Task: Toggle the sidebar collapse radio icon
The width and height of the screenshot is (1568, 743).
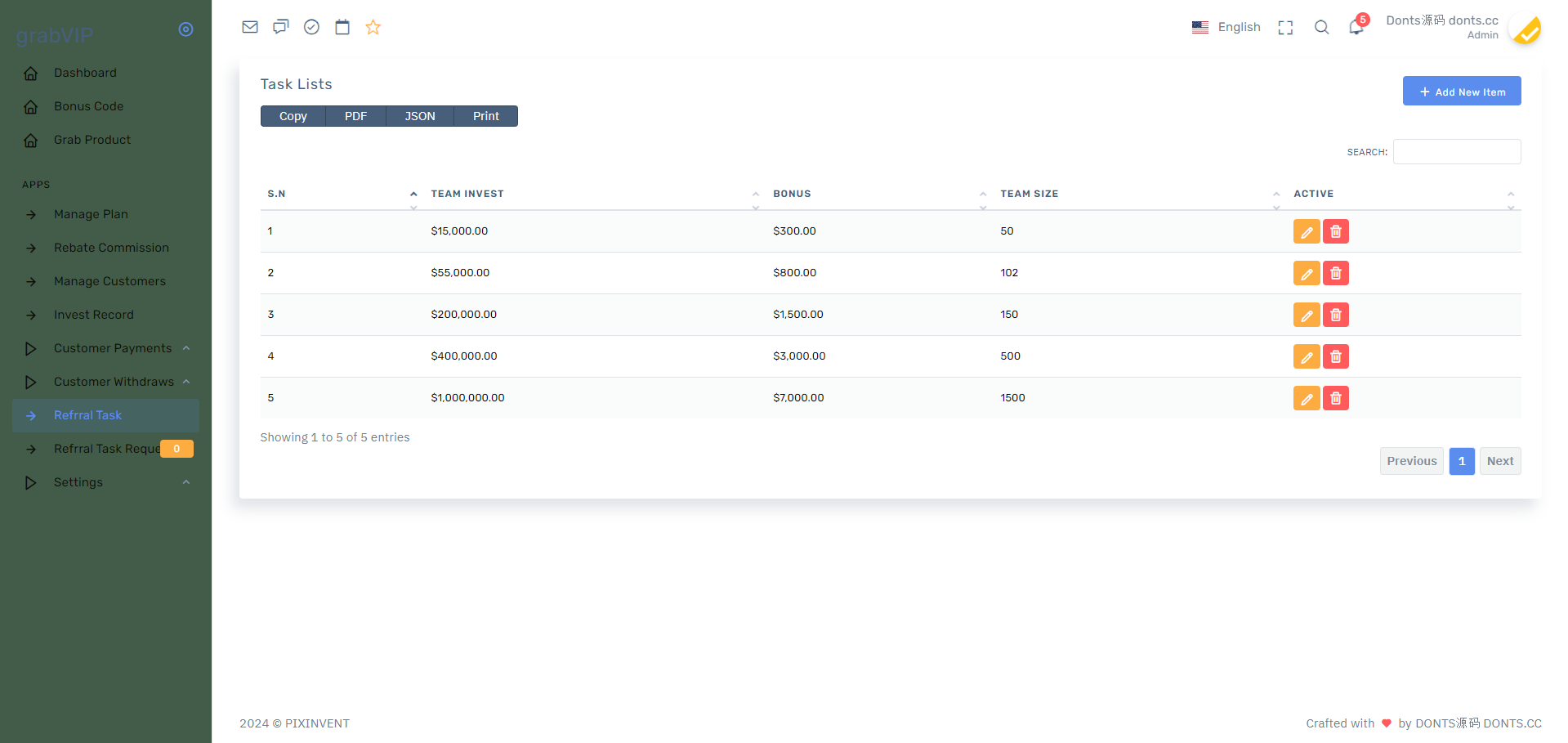Action: point(186,29)
